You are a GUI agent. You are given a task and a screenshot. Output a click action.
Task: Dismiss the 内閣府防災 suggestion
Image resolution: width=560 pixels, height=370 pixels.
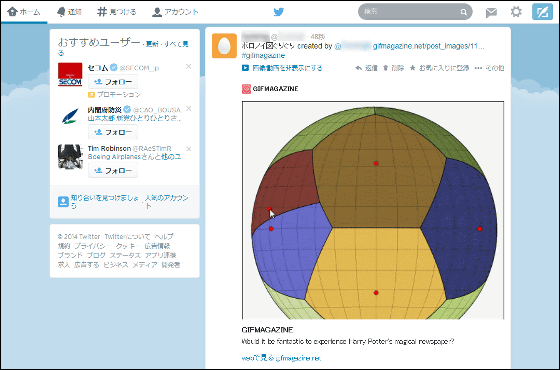point(189,108)
